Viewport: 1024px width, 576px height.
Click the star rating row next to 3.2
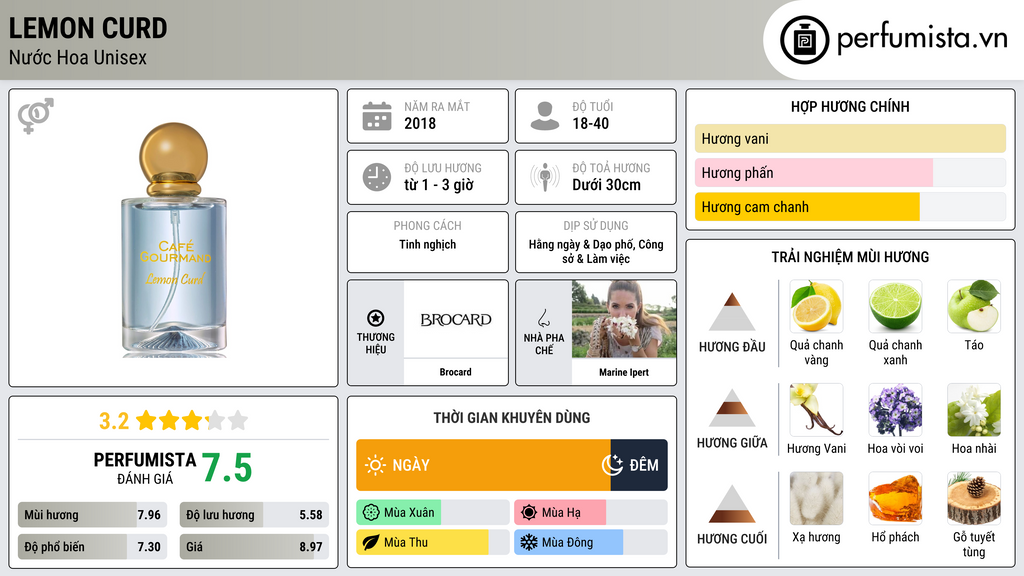click(x=192, y=421)
